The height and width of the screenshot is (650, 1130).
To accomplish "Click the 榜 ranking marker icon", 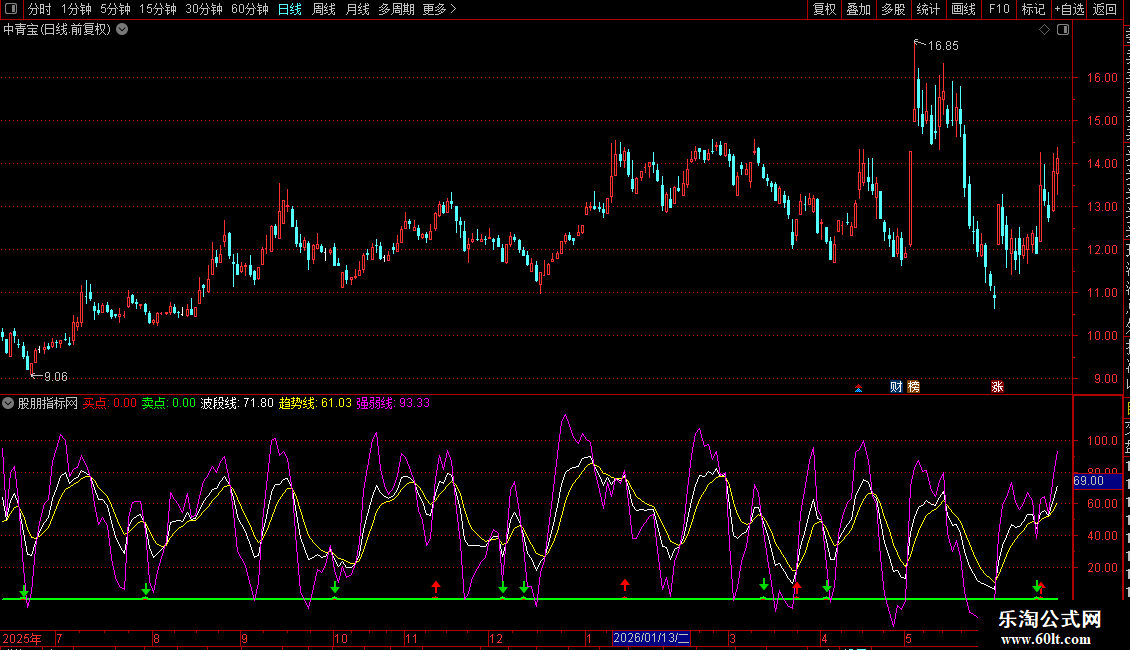I will [913, 387].
